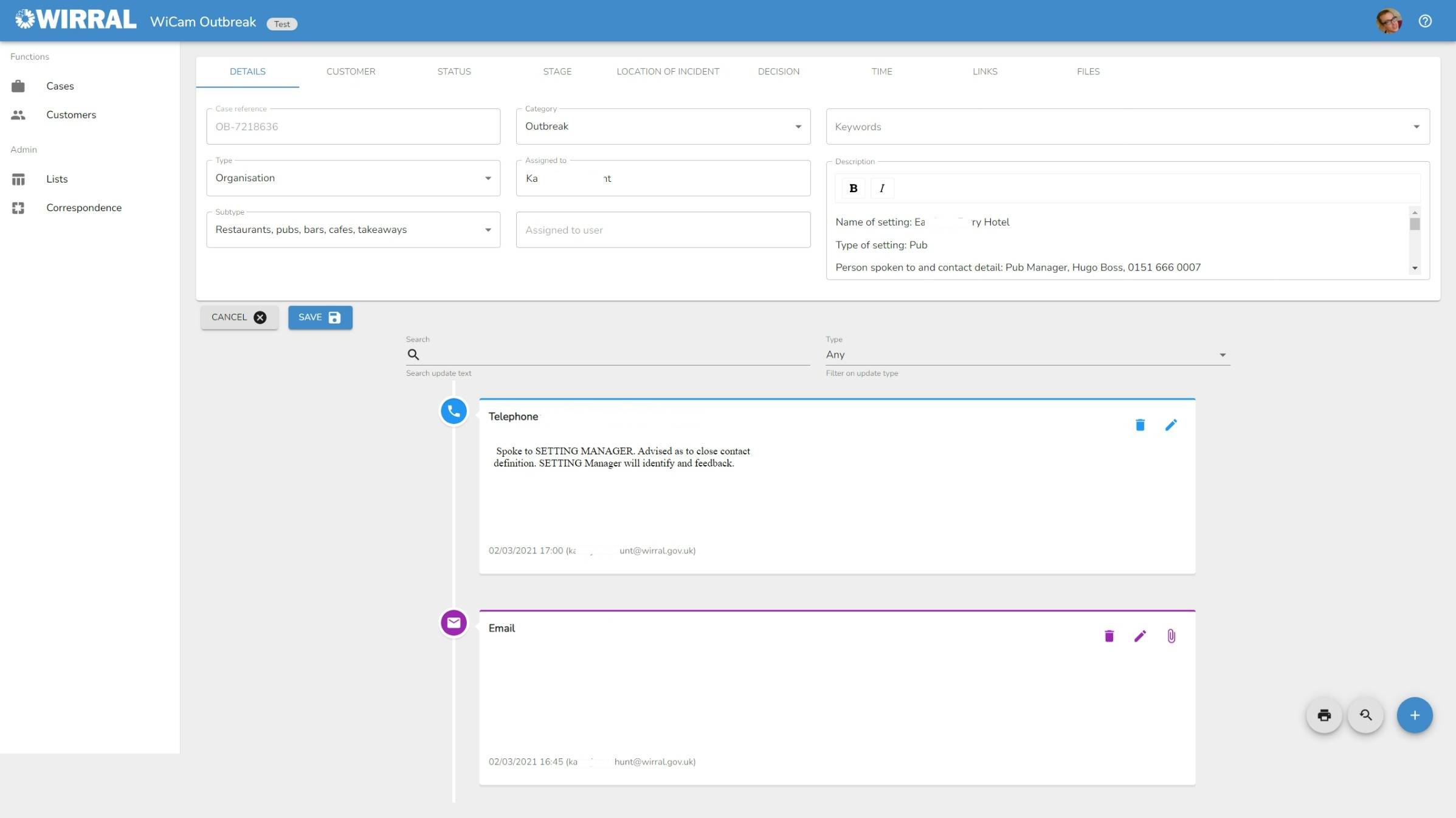This screenshot has height=818, width=1456.
Task: Open the help question mark icon
Action: click(x=1425, y=21)
